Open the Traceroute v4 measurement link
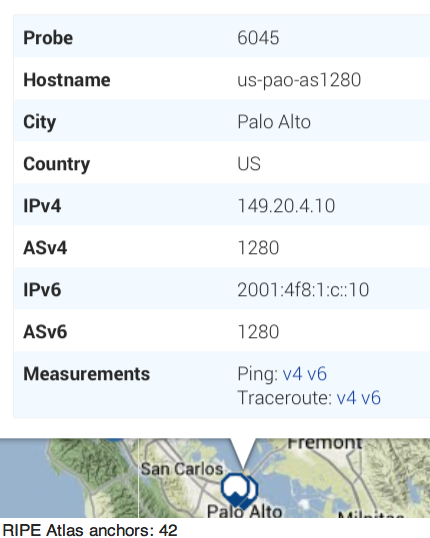The height and width of the screenshot is (538, 430). (x=346, y=398)
